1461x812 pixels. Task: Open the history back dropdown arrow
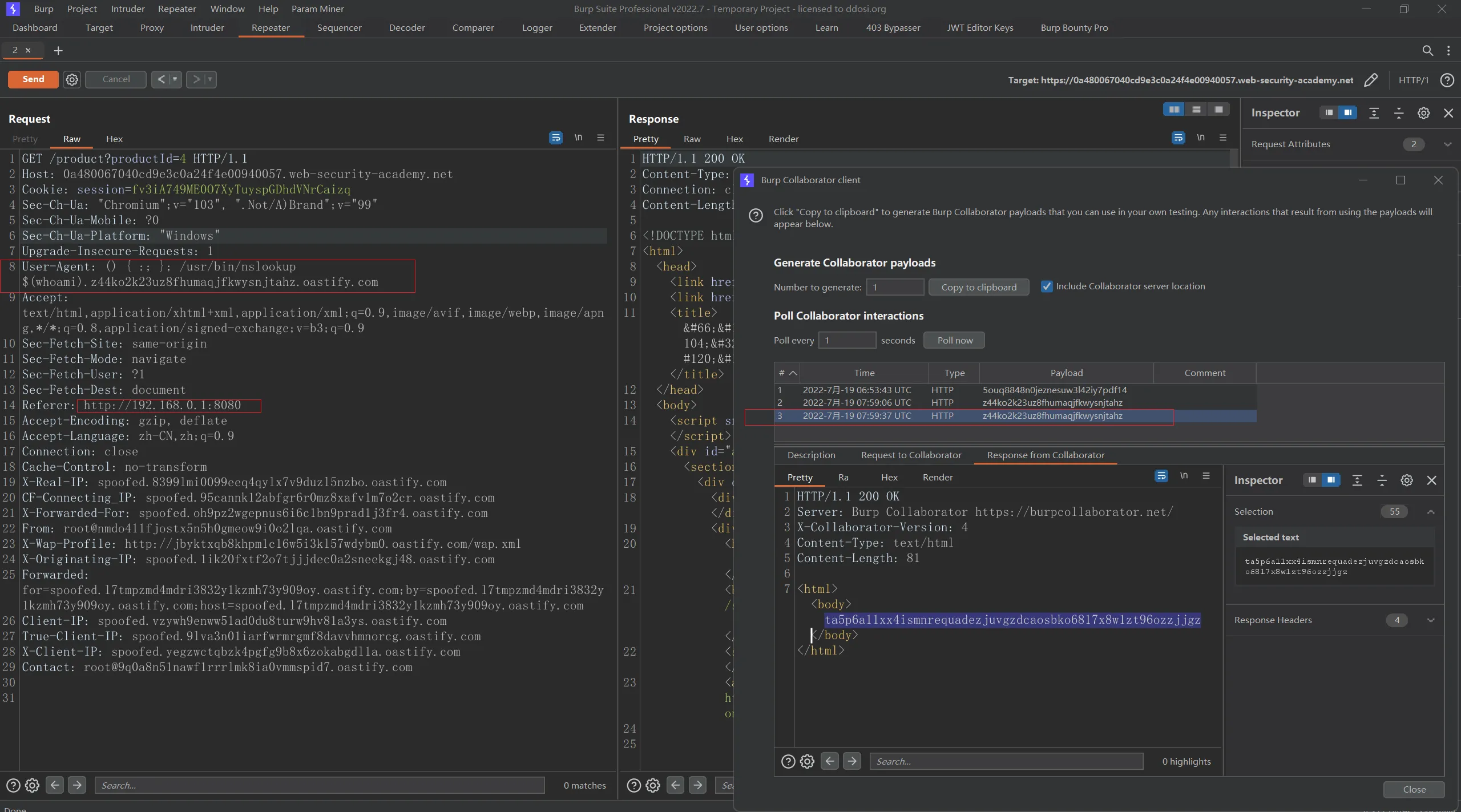(175, 79)
